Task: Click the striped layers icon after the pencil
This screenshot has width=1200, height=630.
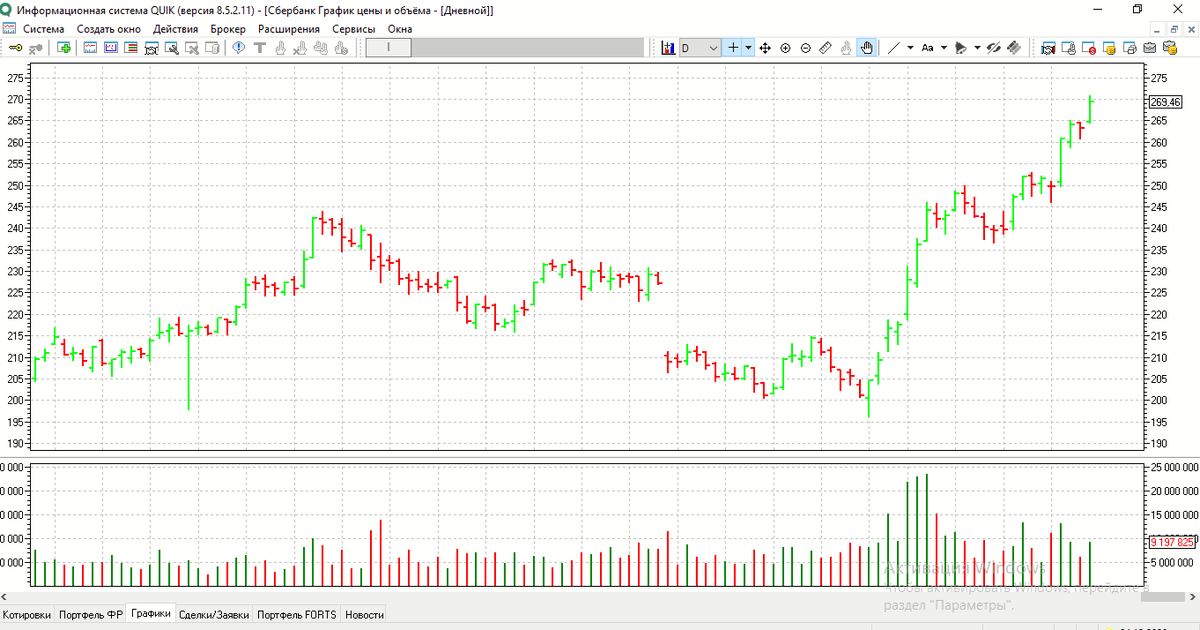Action: 1013,47
